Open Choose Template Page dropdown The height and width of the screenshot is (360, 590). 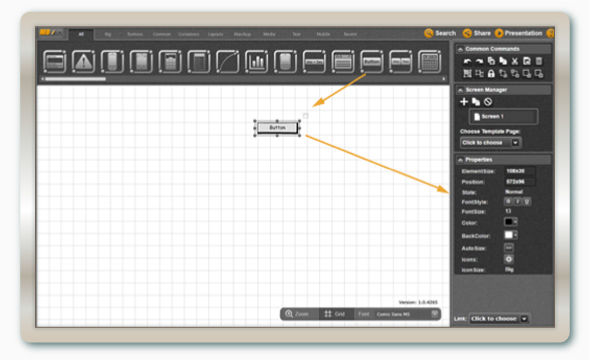click(490, 143)
